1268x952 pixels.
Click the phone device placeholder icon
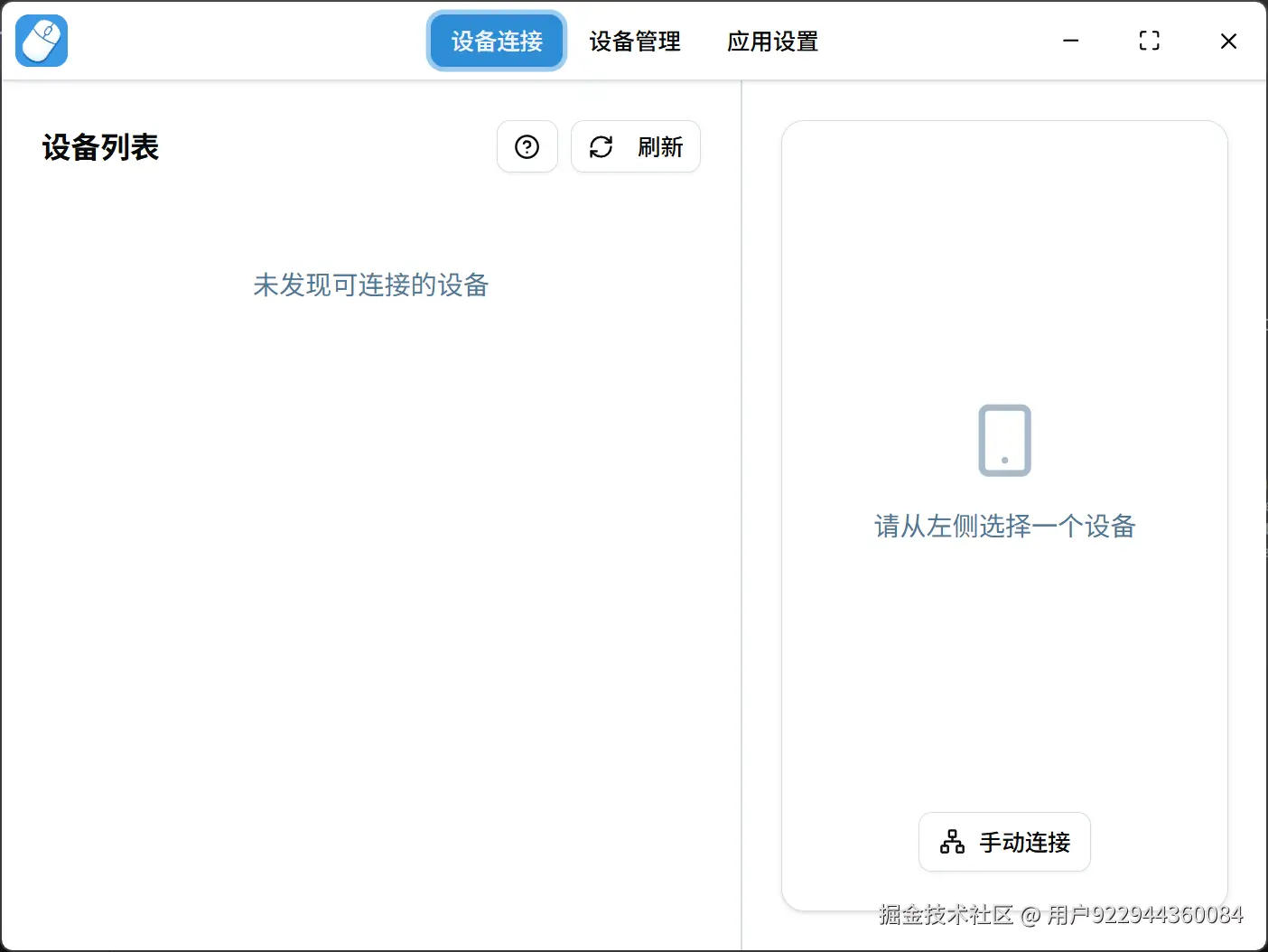pyautogui.click(x=1004, y=440)
